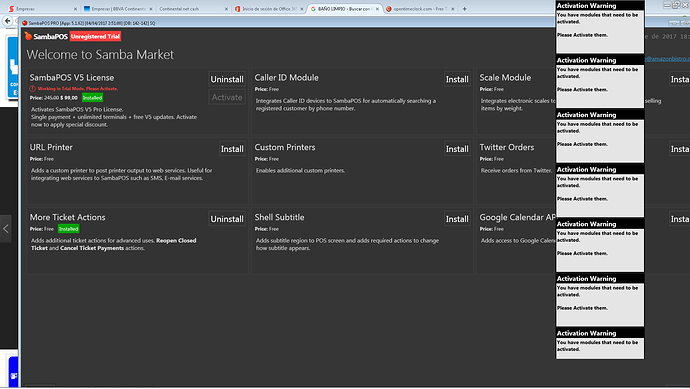The height and width of the screenshot is (389, 690).
Task: Click the bottom Activation Warning popup
Action: pyautogui.click(x=600, y=344)
